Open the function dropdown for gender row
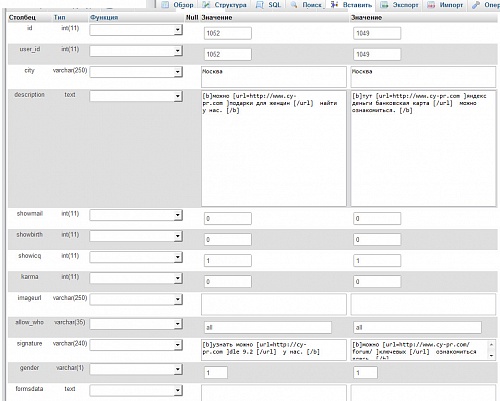 coord(136,369)
